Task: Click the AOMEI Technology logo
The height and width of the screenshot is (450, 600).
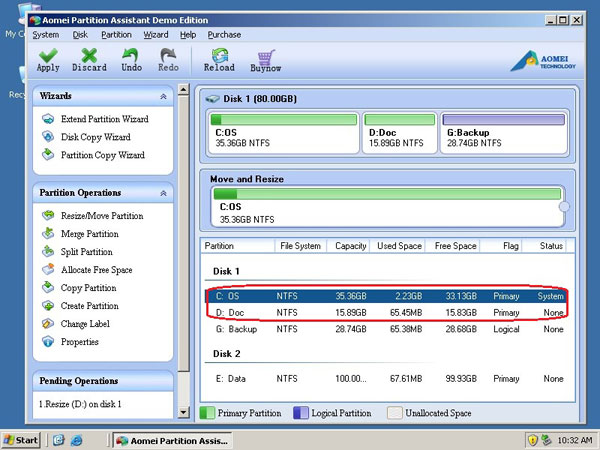Action: click(543, 61)
